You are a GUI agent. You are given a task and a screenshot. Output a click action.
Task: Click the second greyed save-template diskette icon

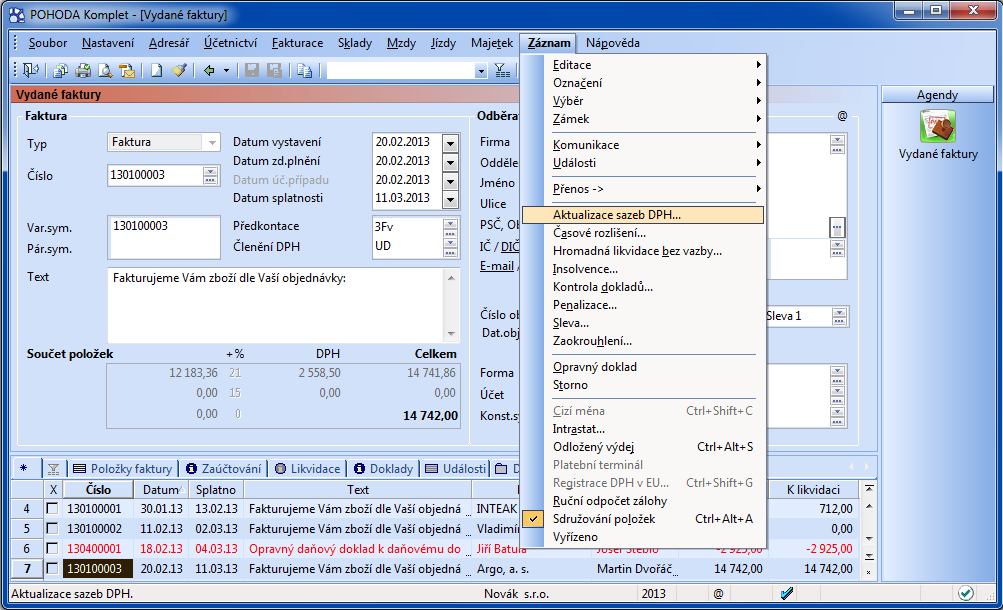pos(274,70)
